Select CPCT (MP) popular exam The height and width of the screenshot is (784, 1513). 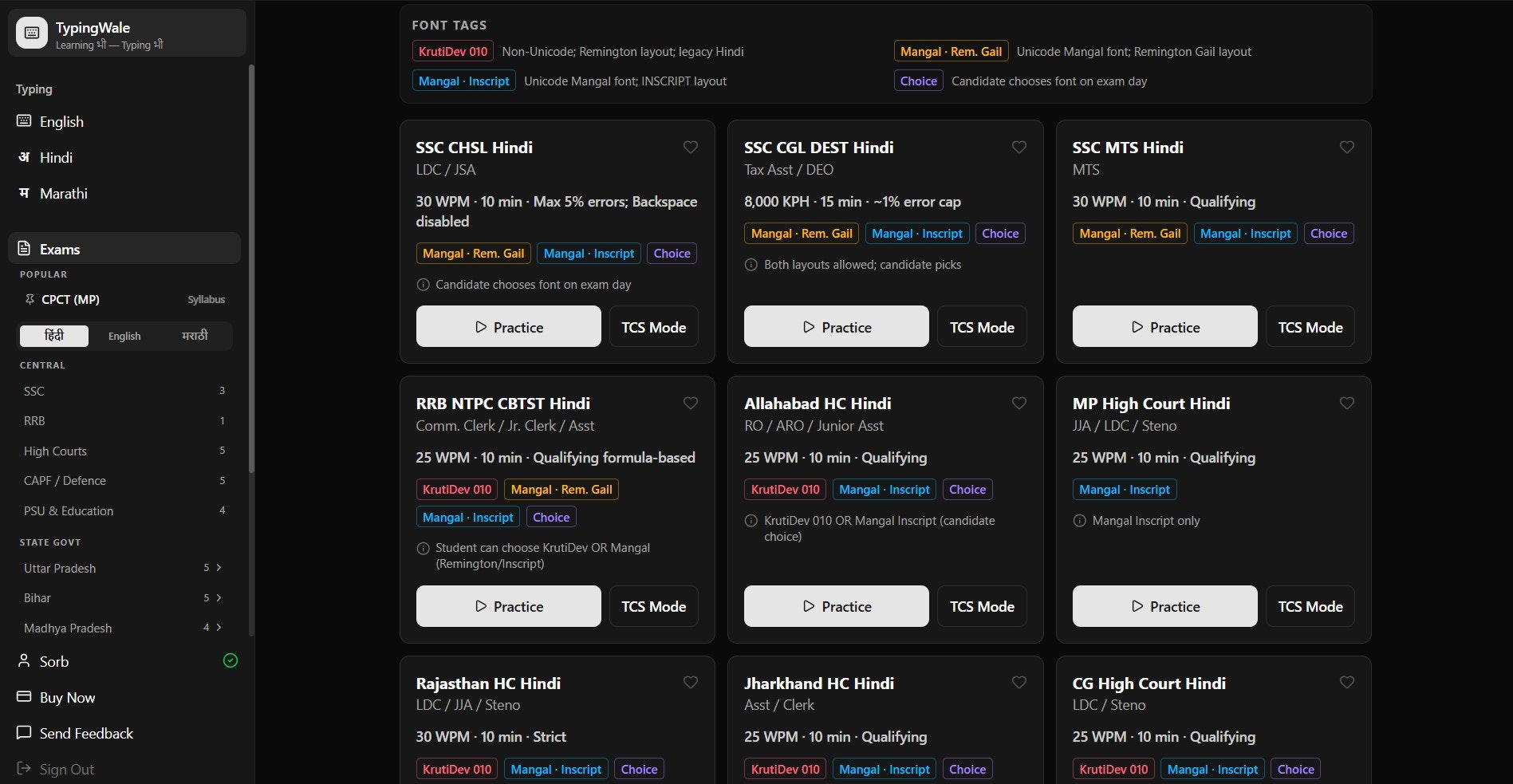(x=71, y=300)
